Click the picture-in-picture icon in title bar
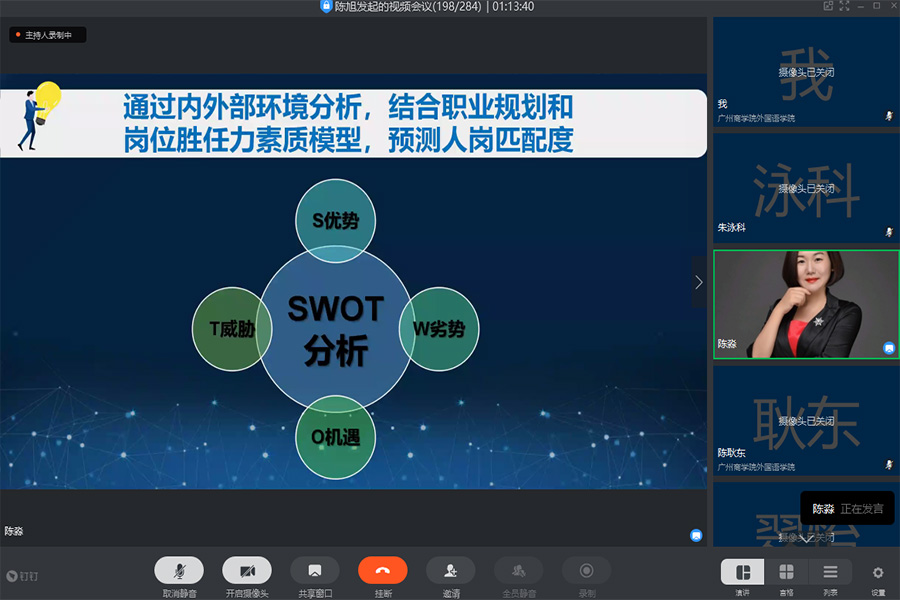The height and width of the screenshot is (600, 900). point(828,6)
